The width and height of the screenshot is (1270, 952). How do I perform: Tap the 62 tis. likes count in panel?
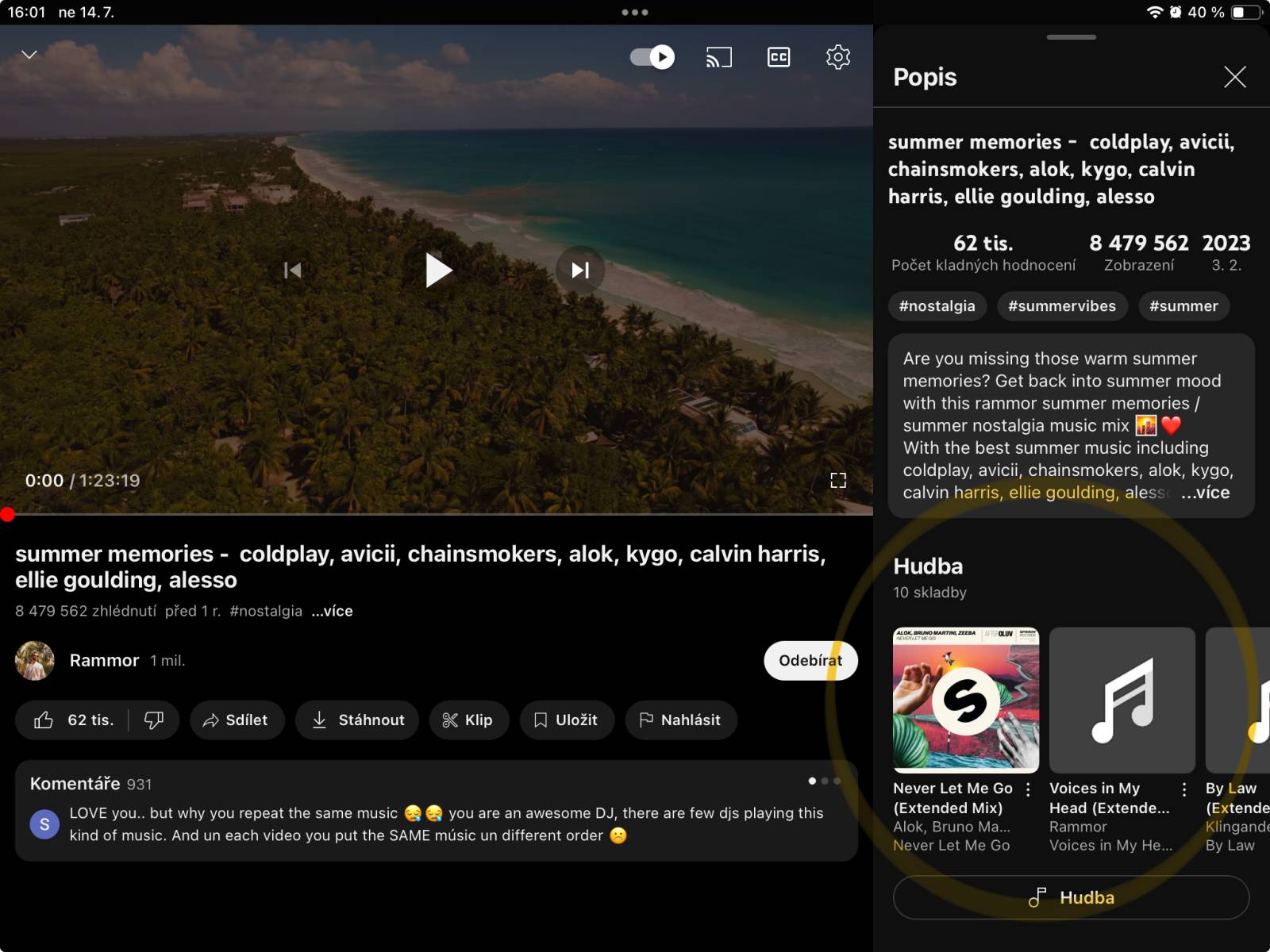click(983, 244)
